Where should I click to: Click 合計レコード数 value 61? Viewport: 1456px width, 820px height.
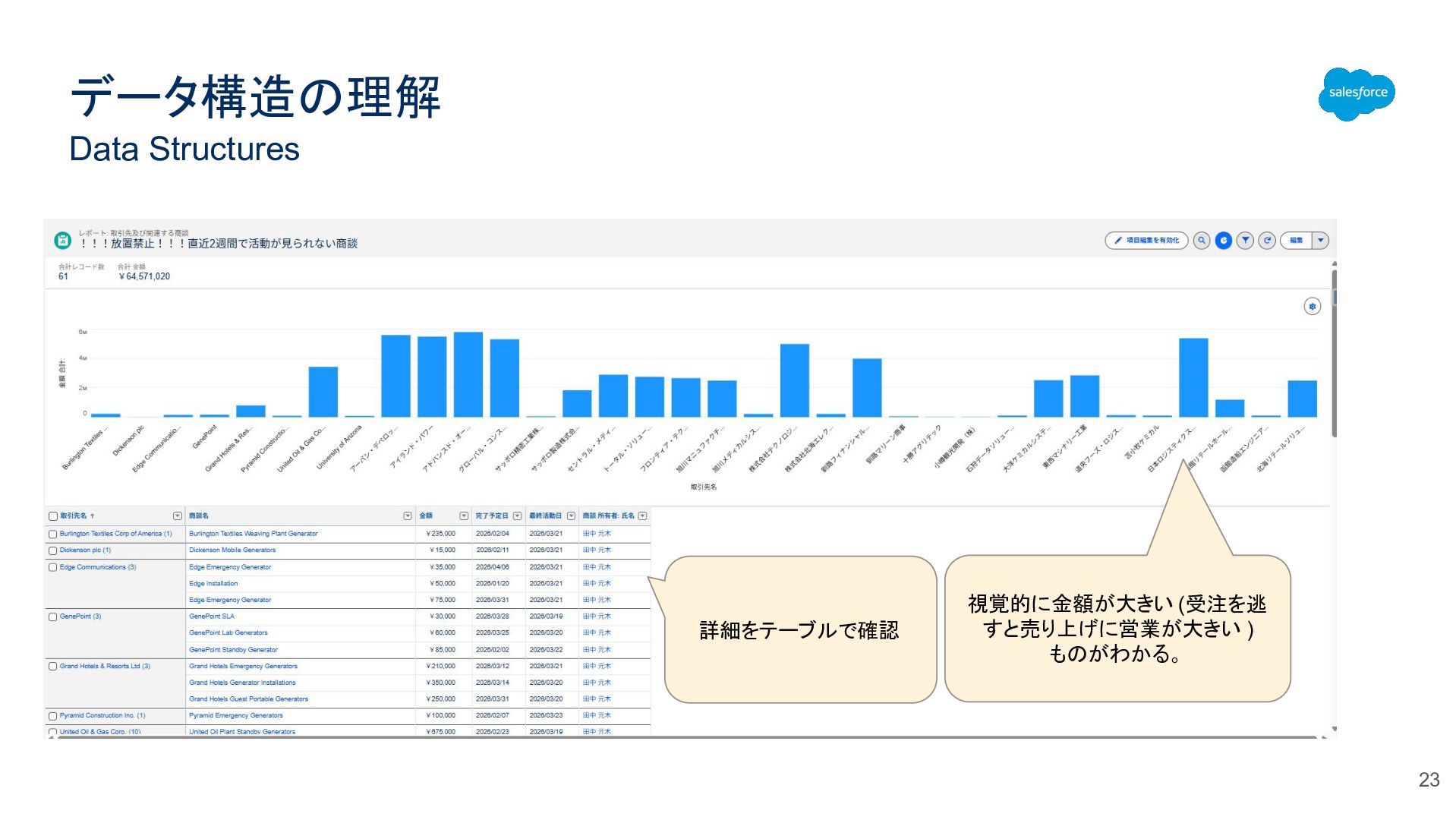[x=63, y=277]
